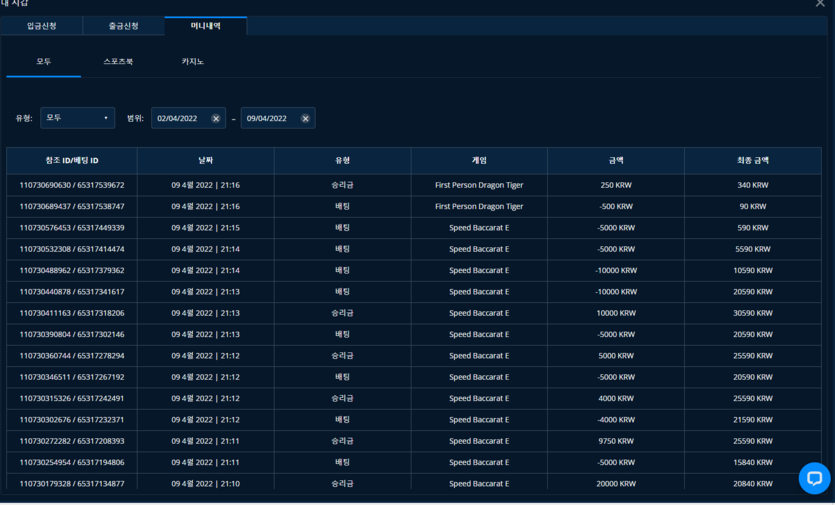Click the 10590 KRW final balance
This screenshot has width=835, height=505.
pos(753,271)
